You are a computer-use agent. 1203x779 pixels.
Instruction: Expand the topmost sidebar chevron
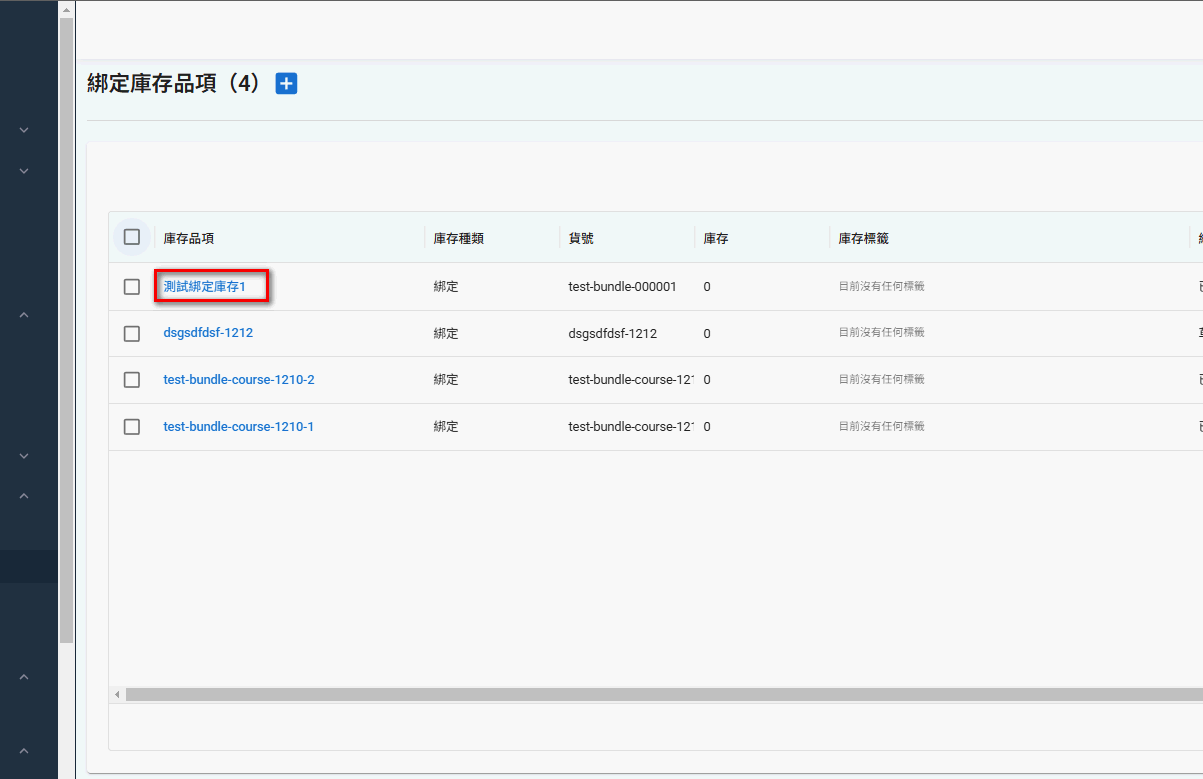[x=24, y=130]
